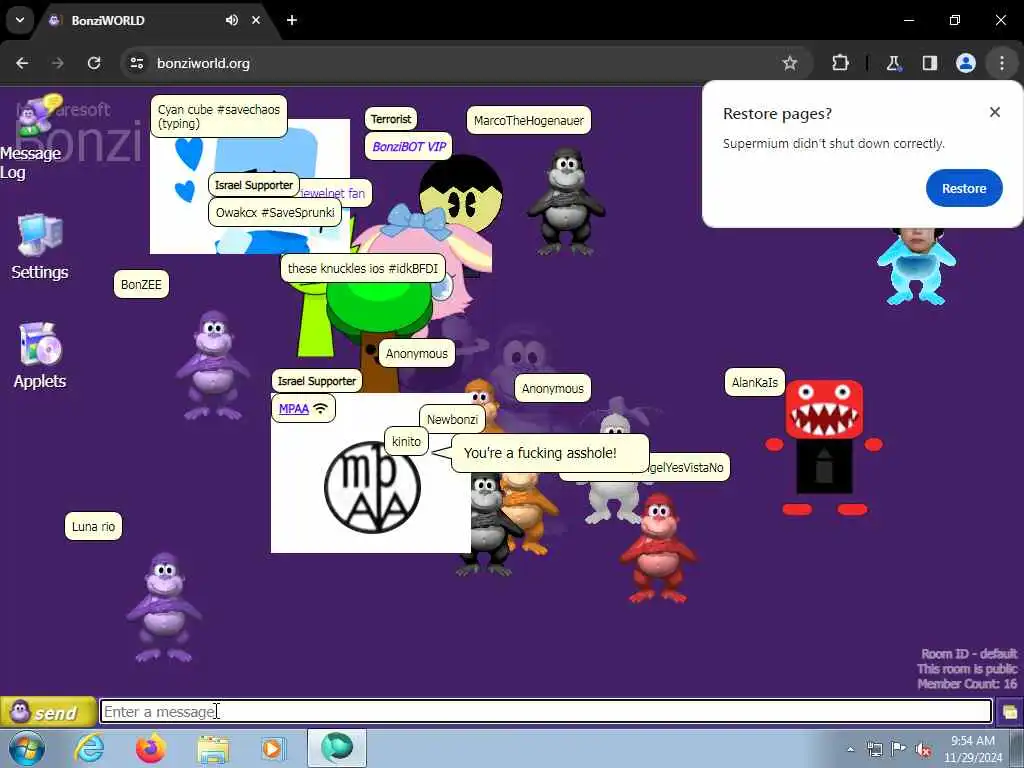View site information icon in address bar
The height and width of the screenshot is (768, 1024).
click(136, 63)
